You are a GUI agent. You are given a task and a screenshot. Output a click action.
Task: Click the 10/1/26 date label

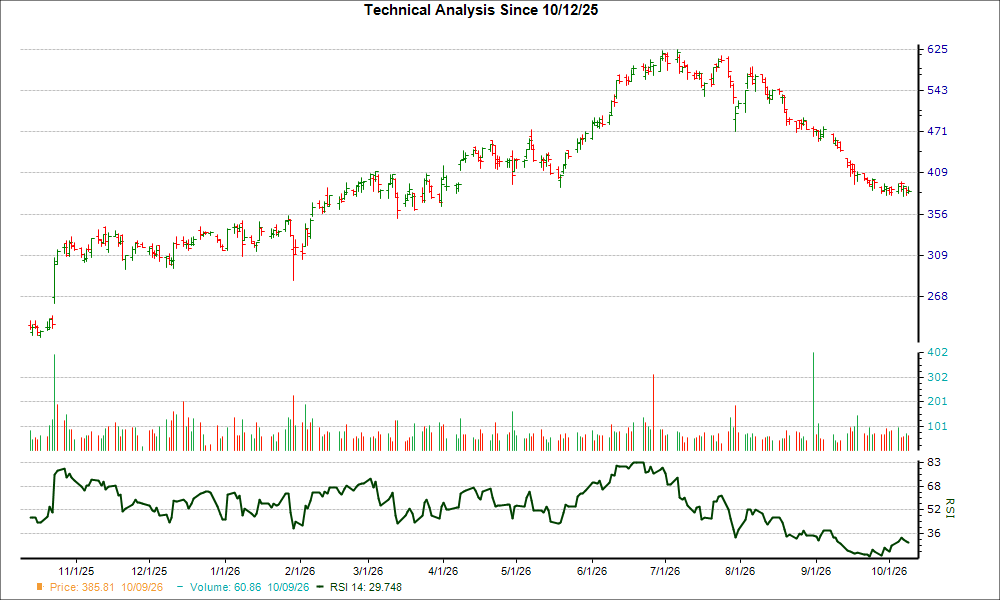(x=890, y=571)
